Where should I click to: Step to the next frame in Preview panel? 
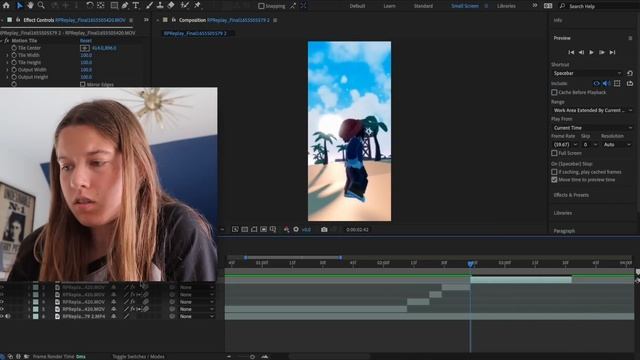[602, 52]
